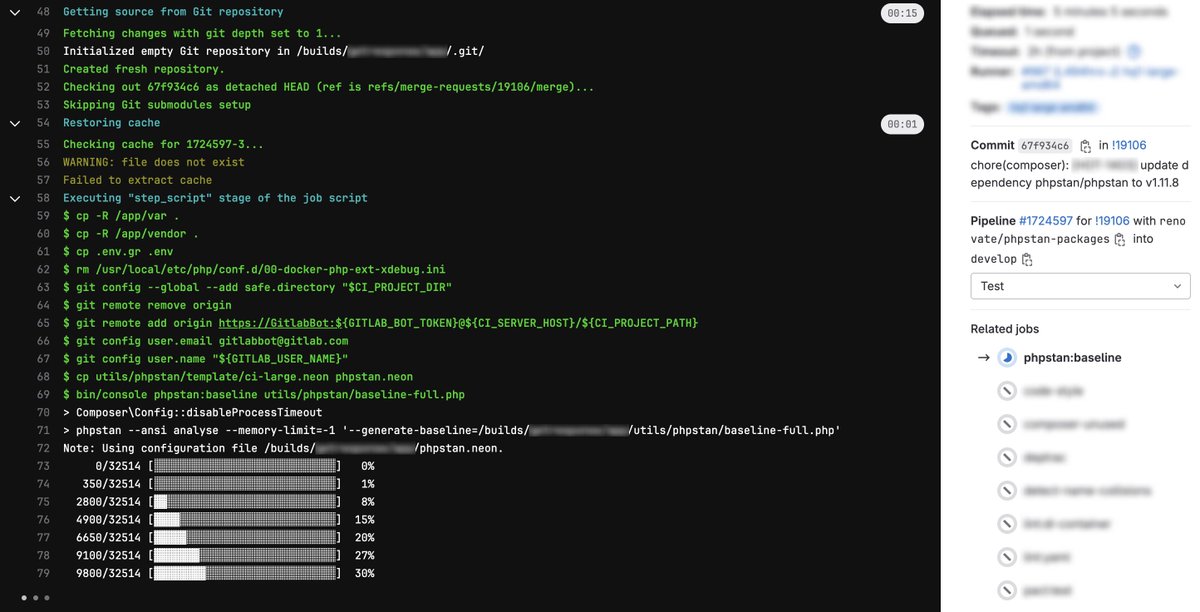This screenshot has width=1200, height=612.
Task: Click the 00:01 section duration badge
Action: click(902, 124)
